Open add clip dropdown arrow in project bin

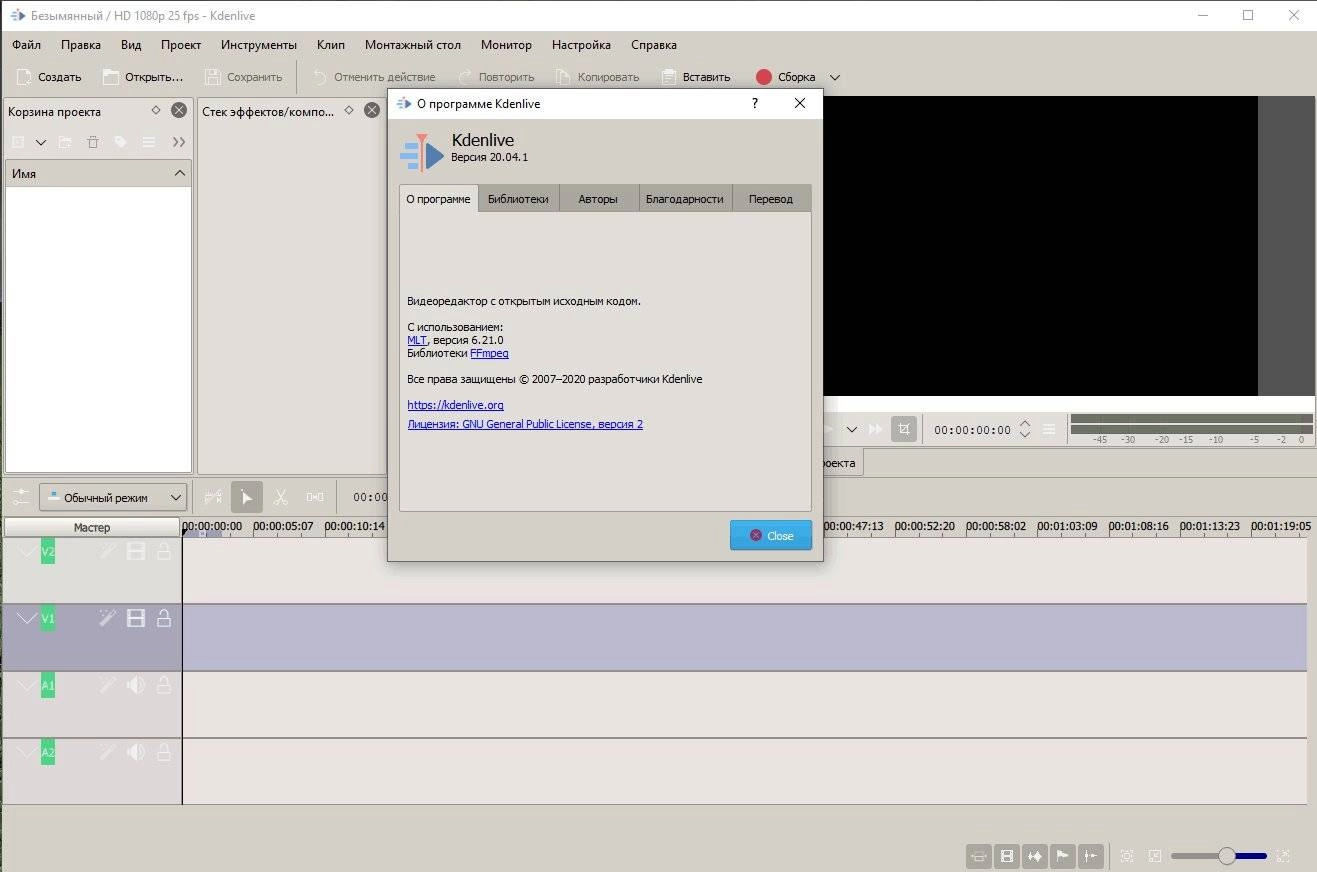tap(41, 142)
